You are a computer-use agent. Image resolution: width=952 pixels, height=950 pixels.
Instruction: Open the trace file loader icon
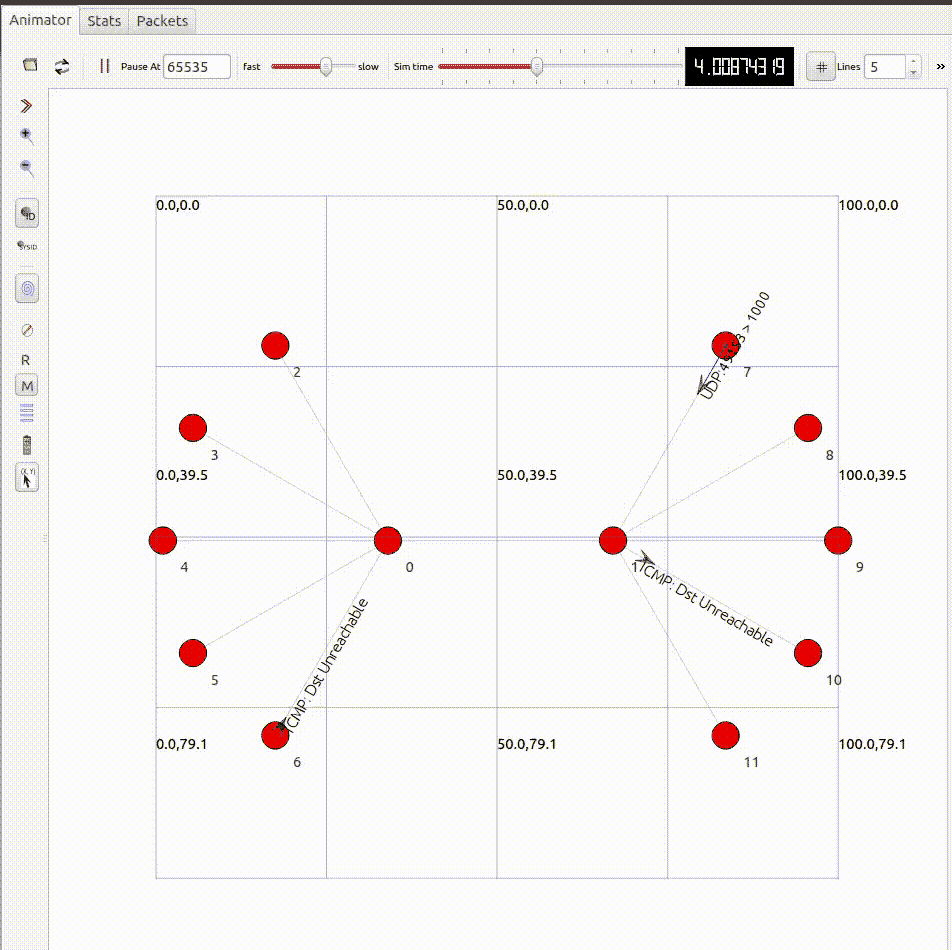[30, 66]
